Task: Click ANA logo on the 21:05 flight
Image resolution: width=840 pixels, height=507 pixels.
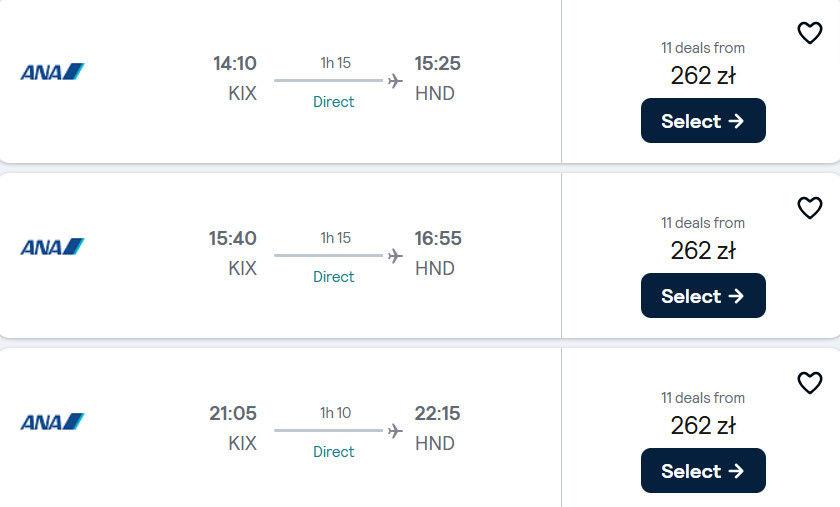Action: click(52, 422)
